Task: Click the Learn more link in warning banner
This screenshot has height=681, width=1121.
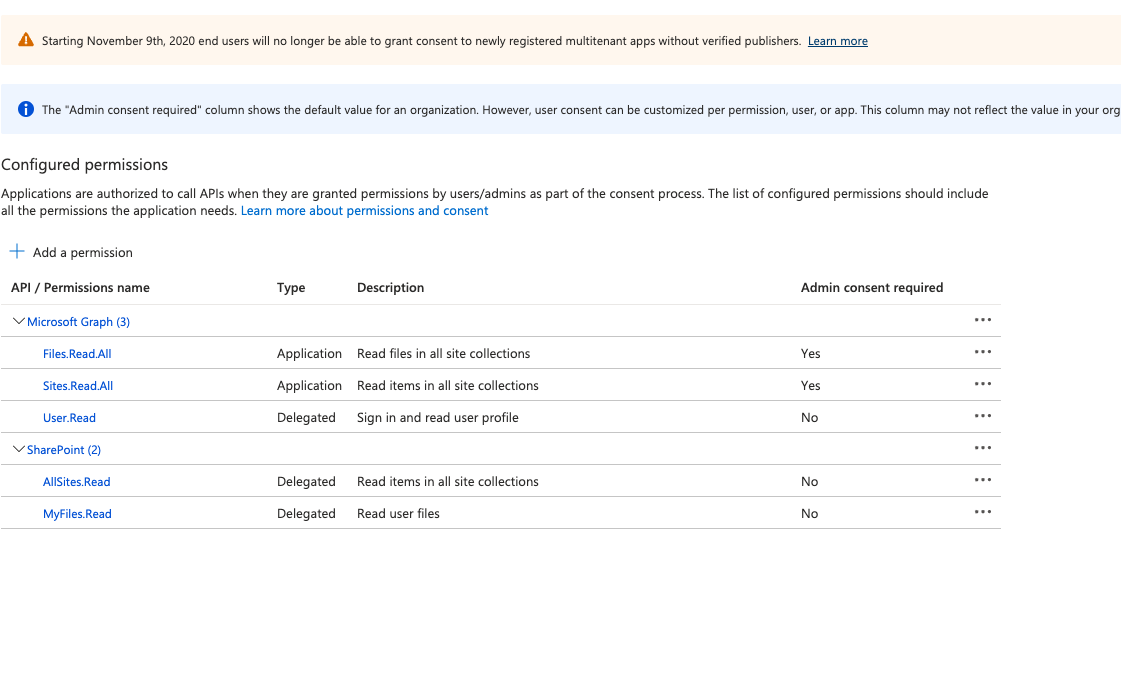Action: click(x=837, y=40)
